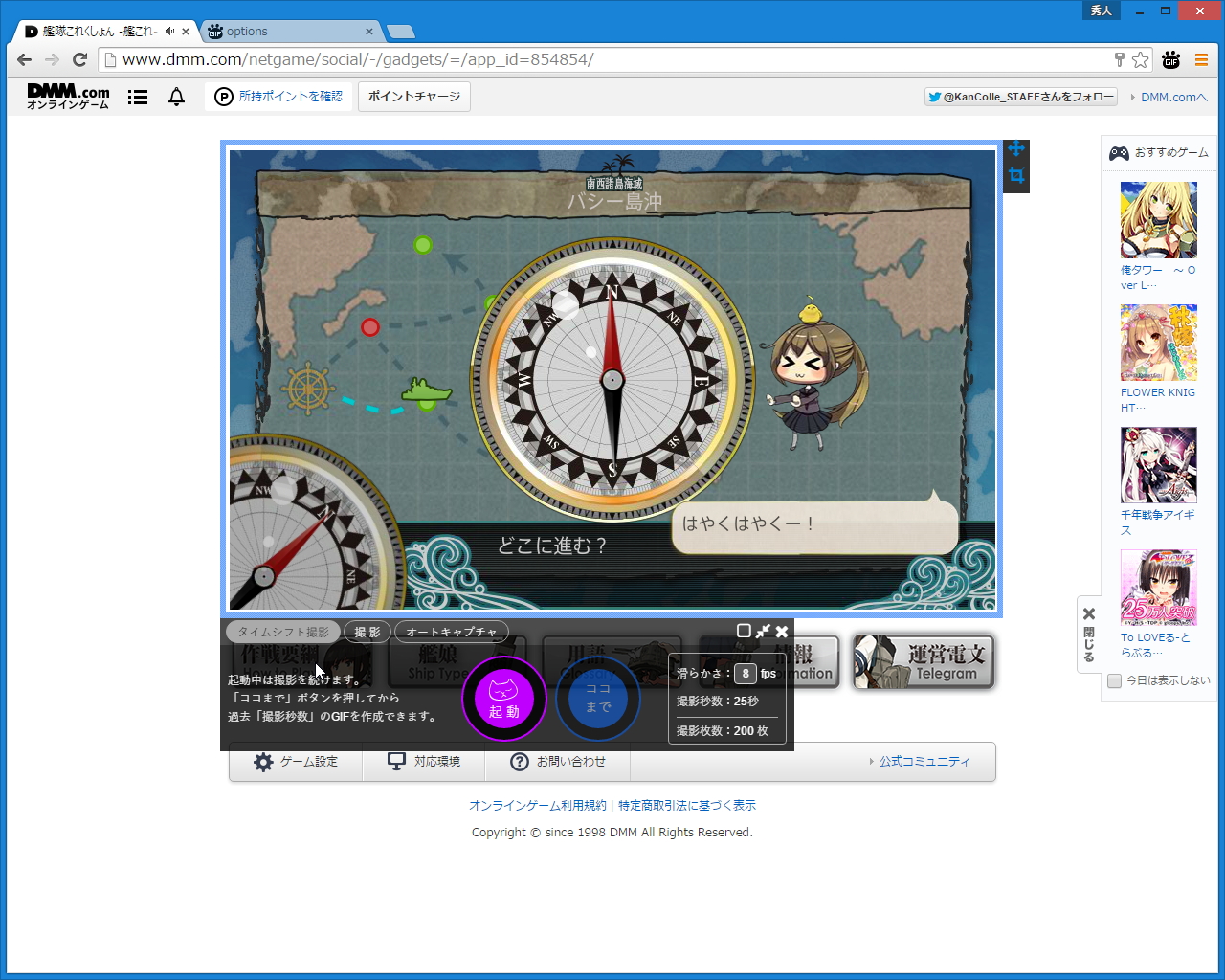1225x980 pixels.
Task: Click the move-frame cross icon
Action: tap(1016, 149)
